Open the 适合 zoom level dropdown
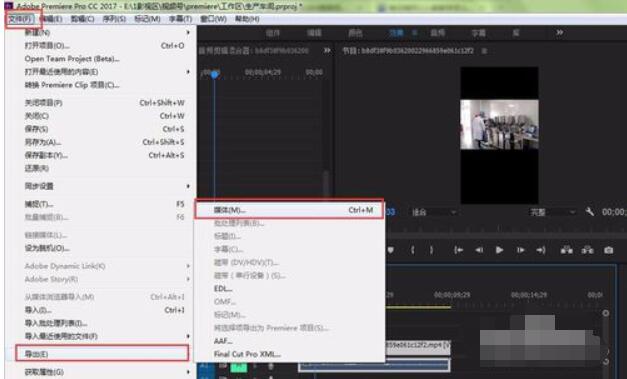Image resolution: width=627 pixels, height=379 pixels. (x=434, y=212)
